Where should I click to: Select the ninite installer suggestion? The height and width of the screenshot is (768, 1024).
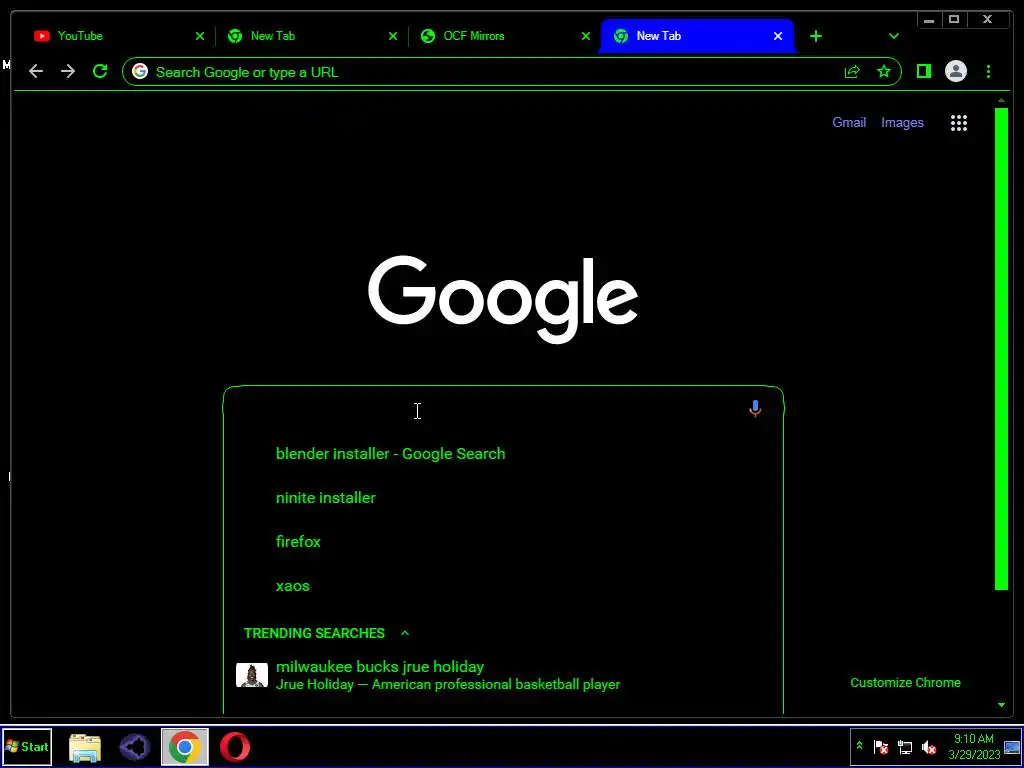pos(503,498)
